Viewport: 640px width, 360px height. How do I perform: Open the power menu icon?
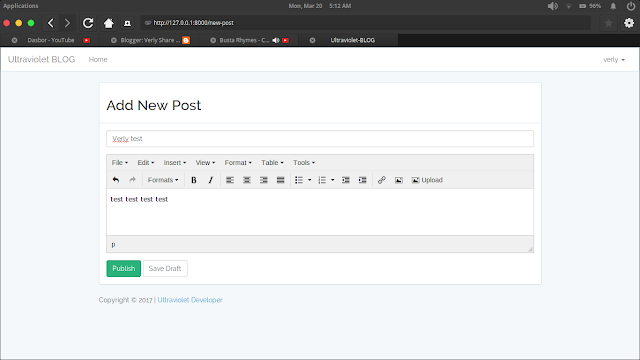pyautogui.click(x=631, y=6)
